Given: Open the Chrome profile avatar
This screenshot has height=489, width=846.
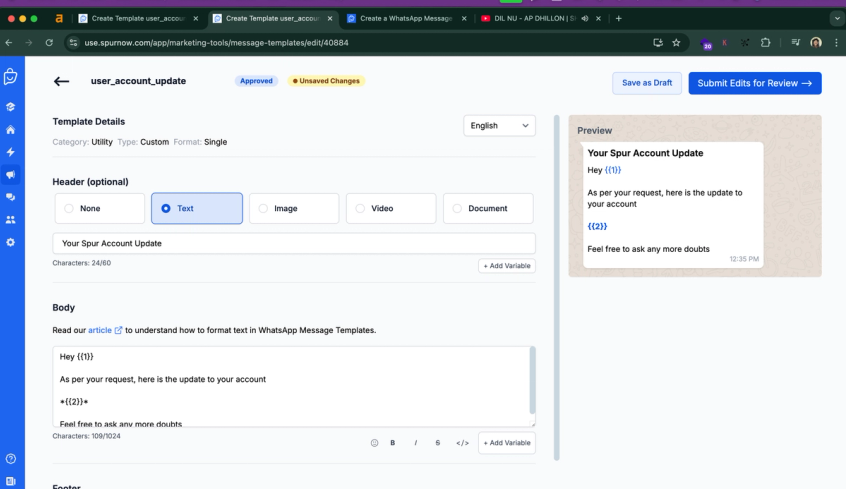Looking at the screenshot, I should [x=816, y=43].
